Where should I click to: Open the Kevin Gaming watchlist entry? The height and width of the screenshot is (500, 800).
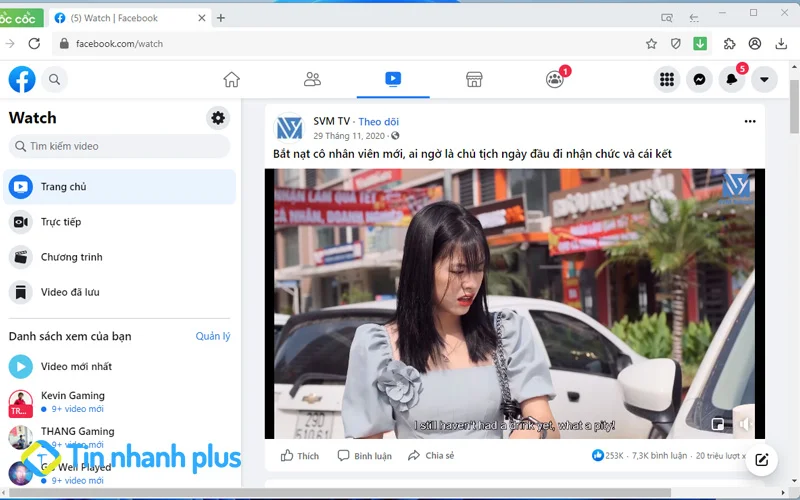(119, 402)
